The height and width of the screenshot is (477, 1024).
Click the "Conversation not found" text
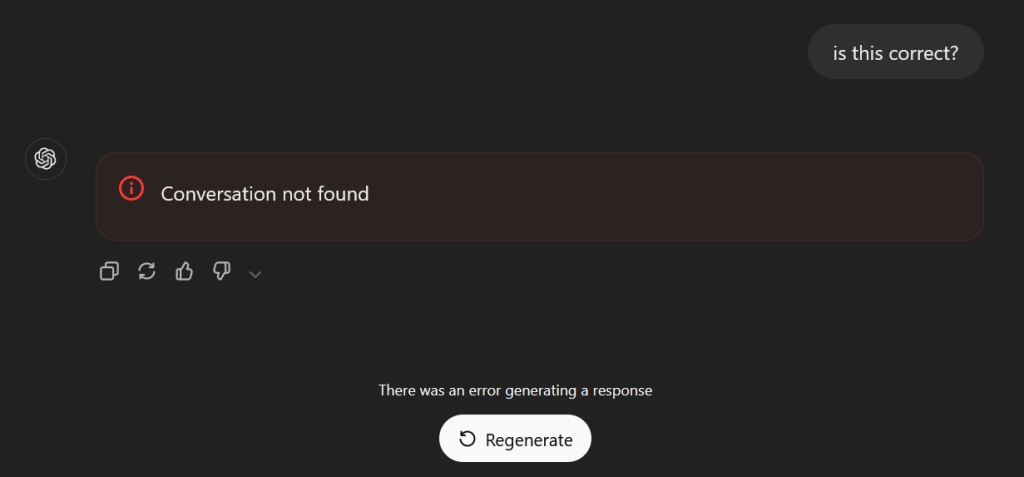click(265, 194)
